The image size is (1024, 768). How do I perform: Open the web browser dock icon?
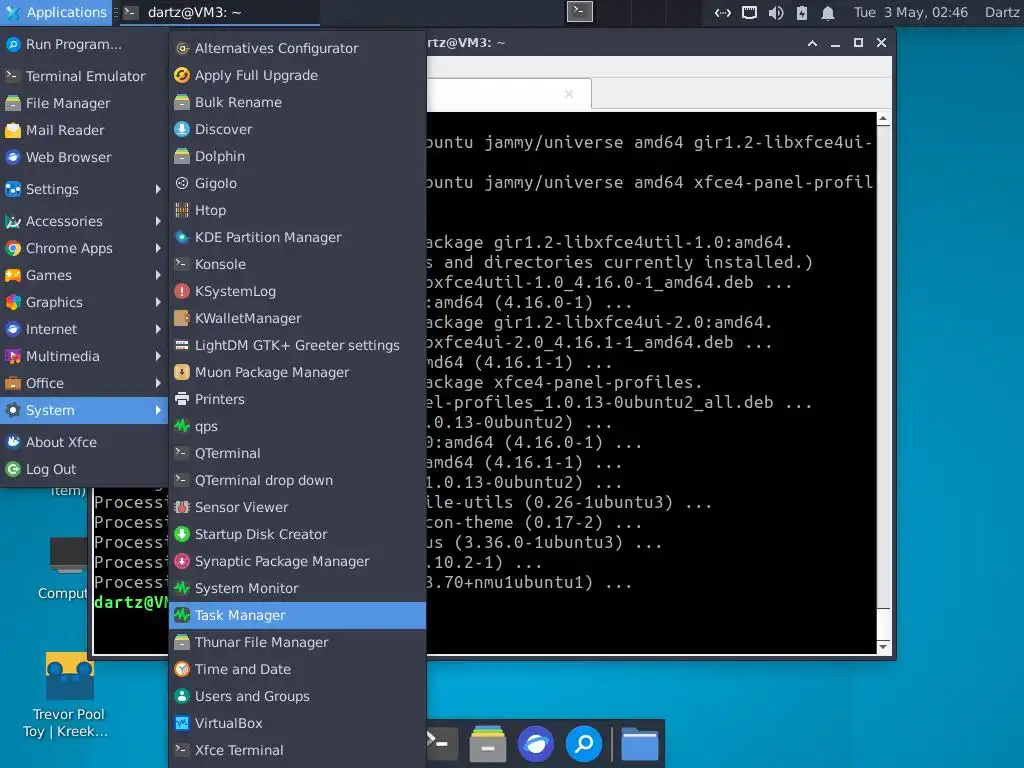coord(536,744)
